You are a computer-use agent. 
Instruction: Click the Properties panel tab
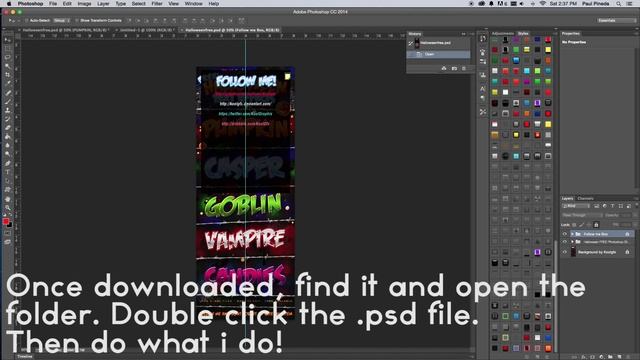pos(571,33)
